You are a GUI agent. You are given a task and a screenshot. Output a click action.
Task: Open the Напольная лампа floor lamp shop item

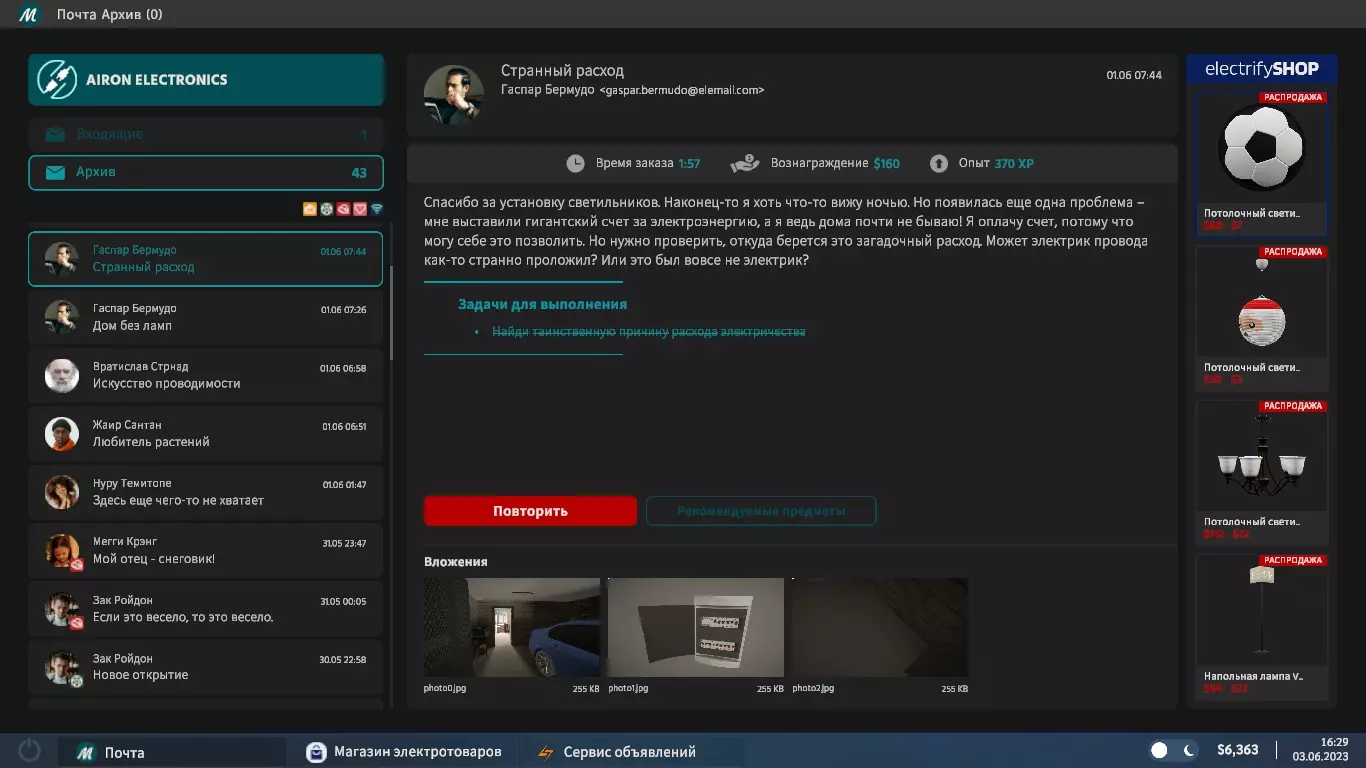(x=1262, y=627)
